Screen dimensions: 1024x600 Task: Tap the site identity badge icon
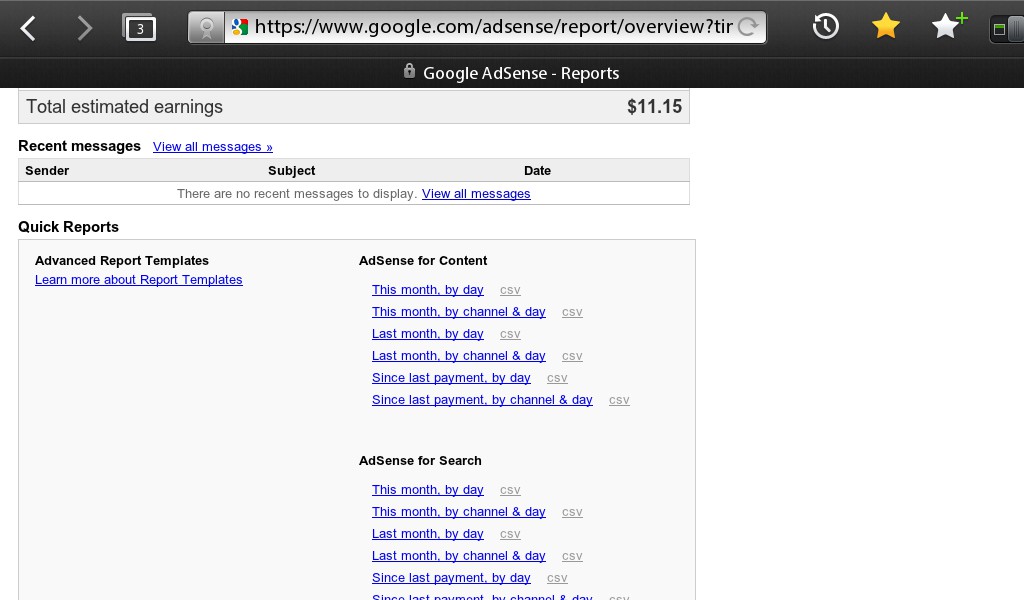click(x=206, y=27)
